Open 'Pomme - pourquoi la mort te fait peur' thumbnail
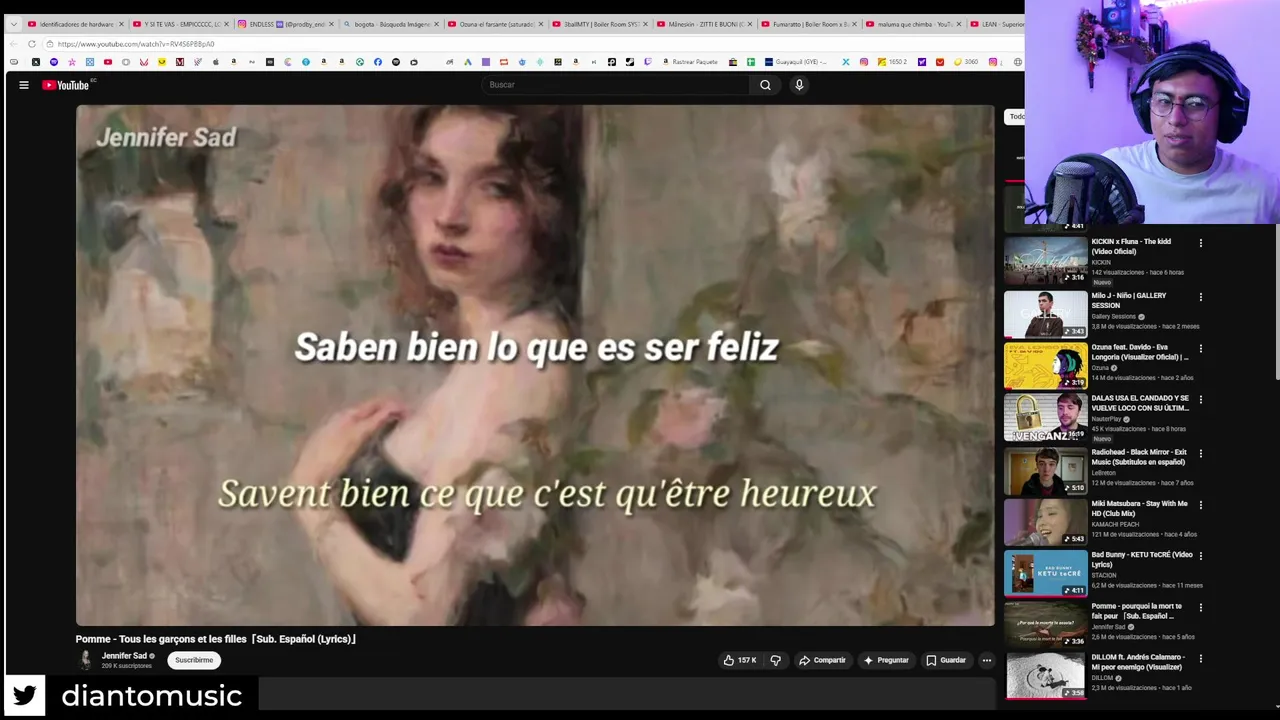 (x=1045, y=625)
